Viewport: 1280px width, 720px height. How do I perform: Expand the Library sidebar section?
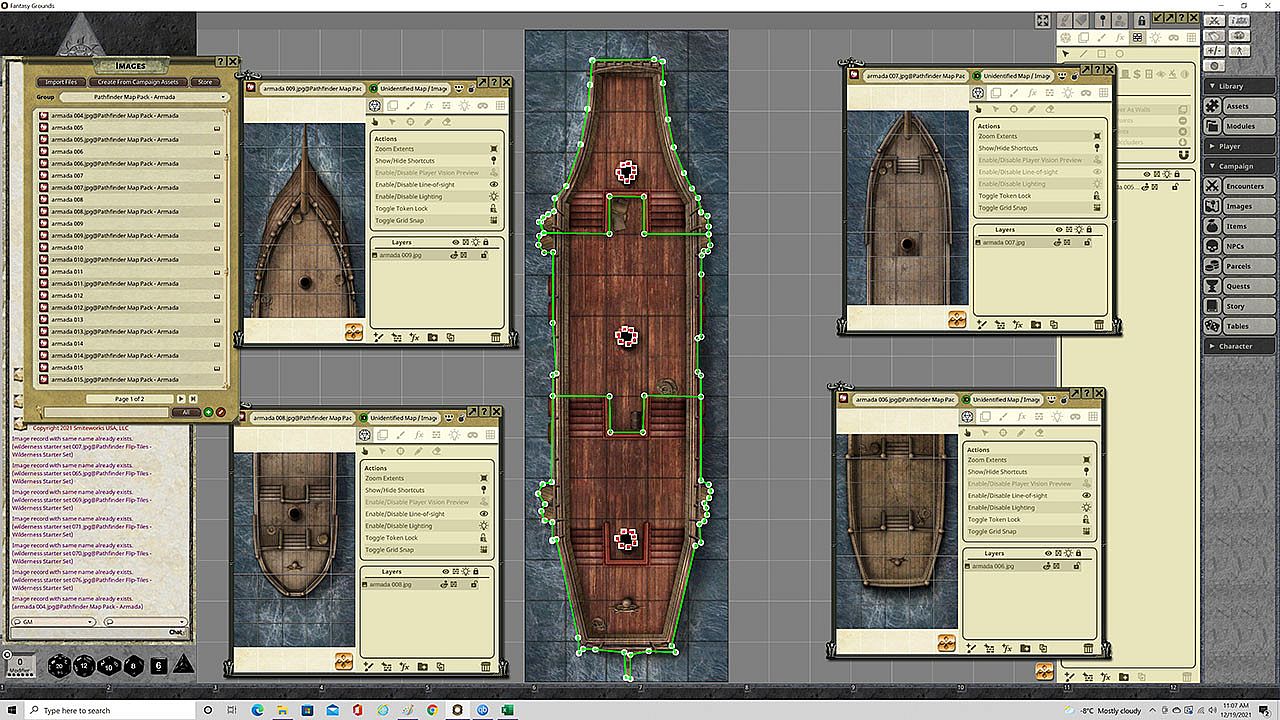tap(1241, 86)
